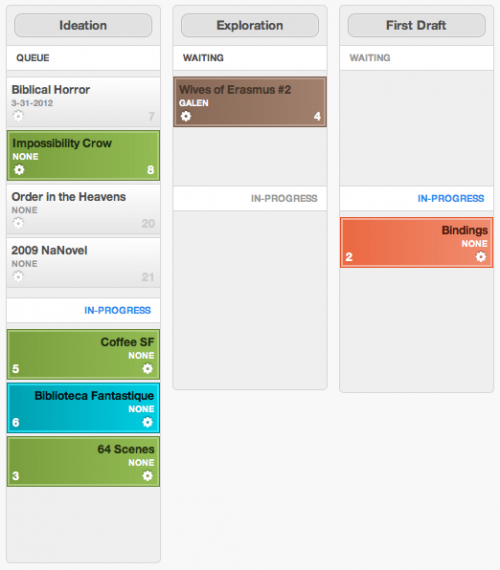Open gear menu for Order in the Heavens
Screen dimensions: 500x570
[18, 223]
